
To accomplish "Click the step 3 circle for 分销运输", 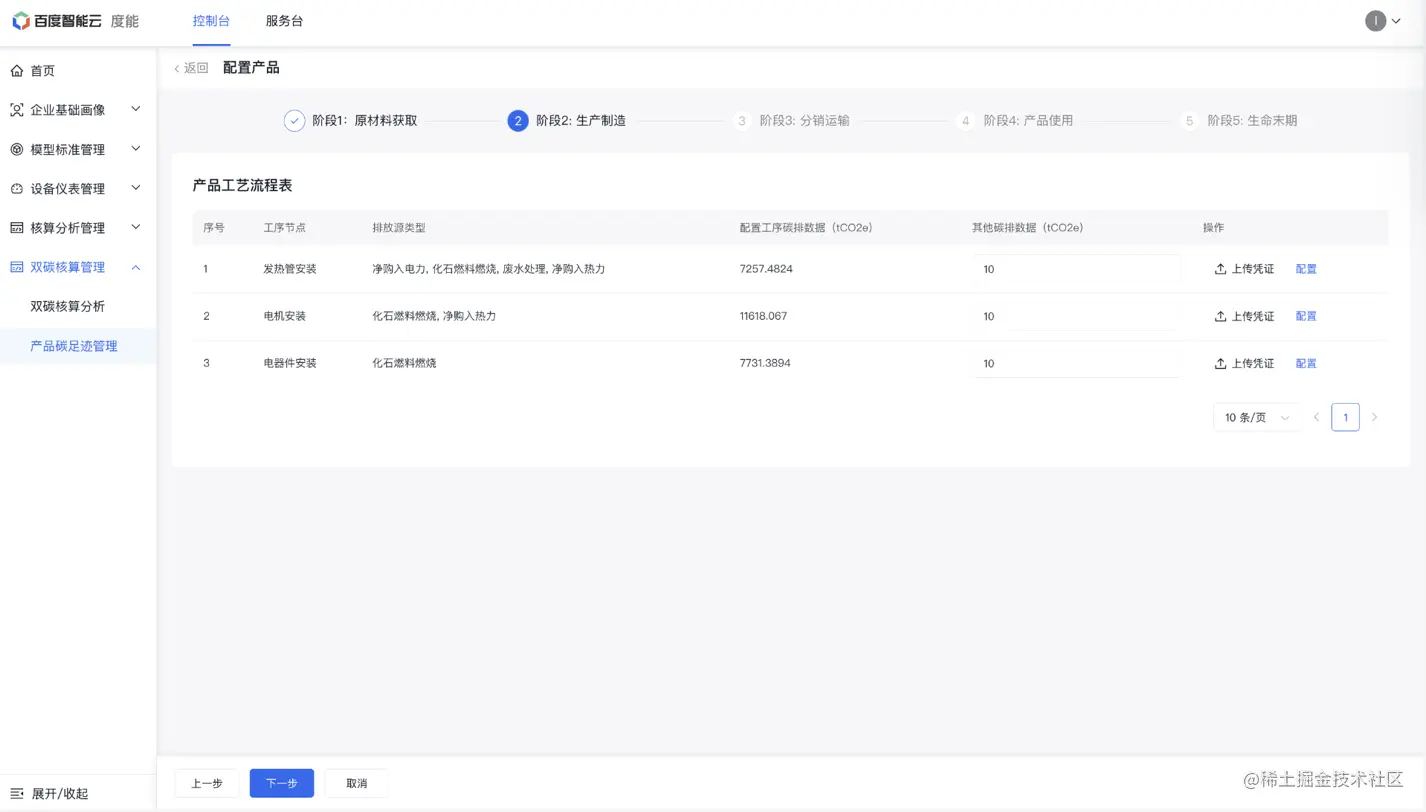I will [742, 121].
